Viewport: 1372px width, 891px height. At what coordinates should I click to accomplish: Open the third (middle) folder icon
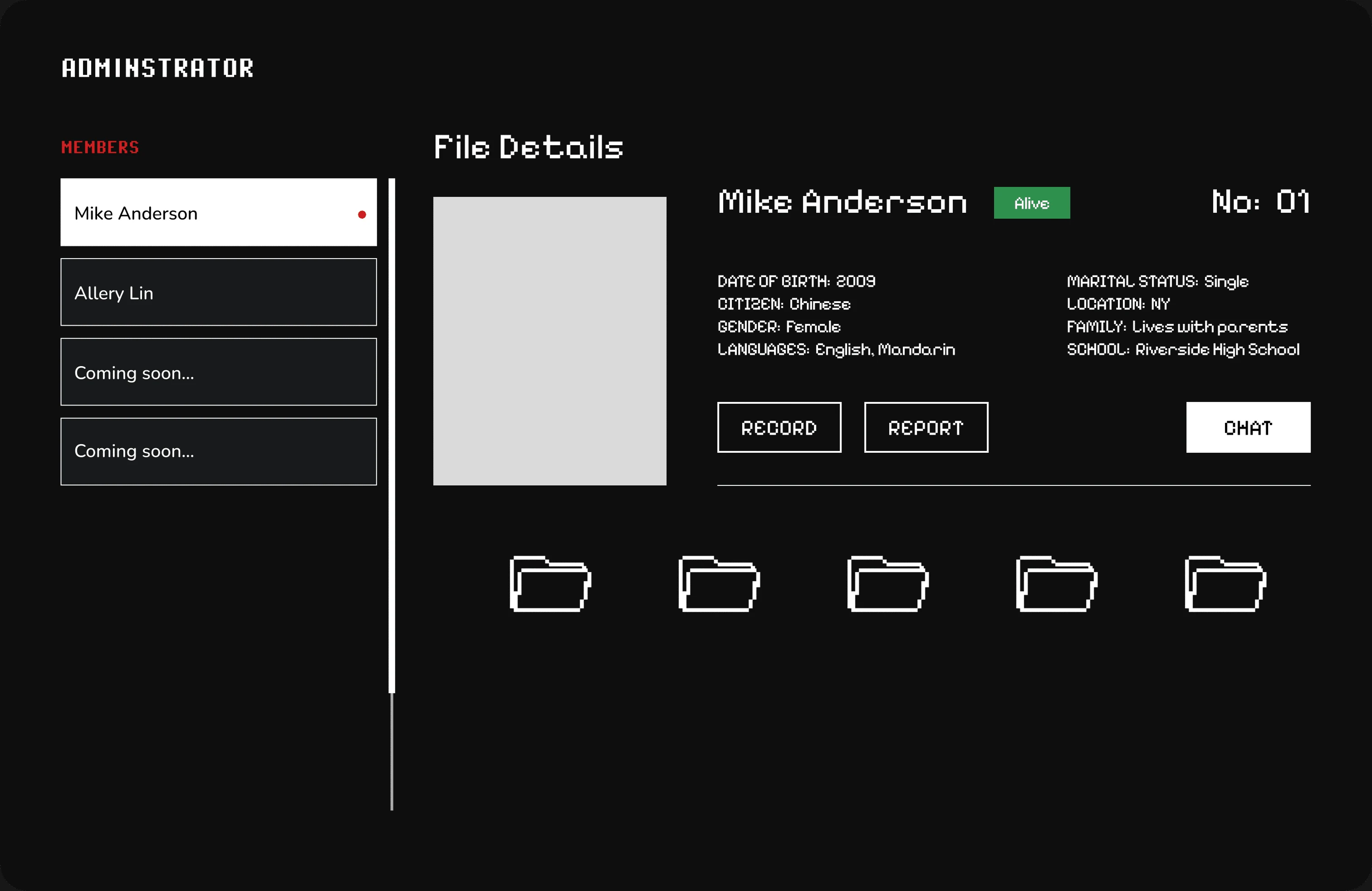click(888, 583)
